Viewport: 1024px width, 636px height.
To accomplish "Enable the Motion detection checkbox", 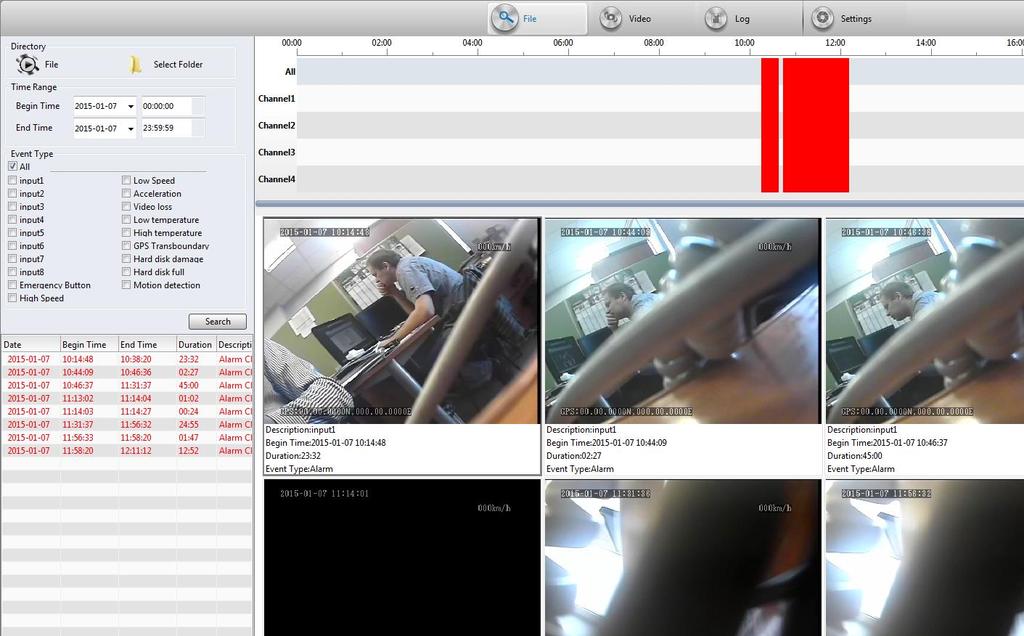I will coord(126,285).
